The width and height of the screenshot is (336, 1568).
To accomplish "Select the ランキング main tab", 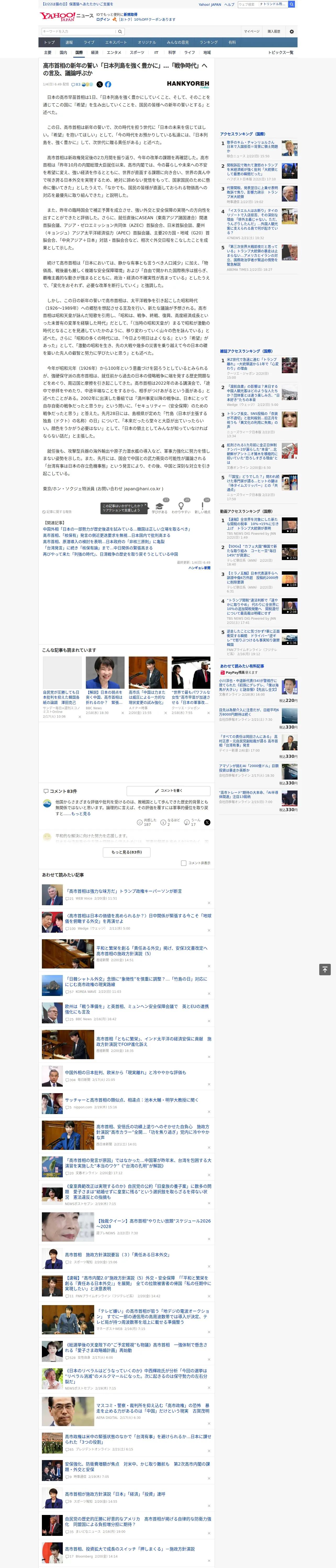I will (x=209, y=43).
